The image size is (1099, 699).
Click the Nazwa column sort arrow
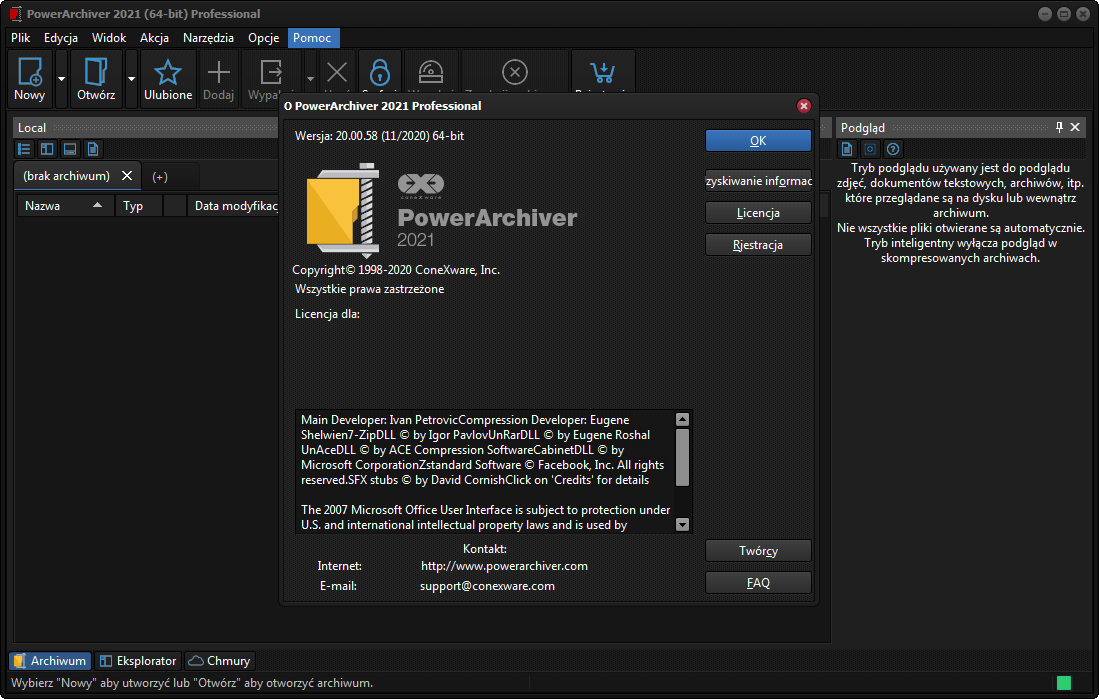point(97,205)
